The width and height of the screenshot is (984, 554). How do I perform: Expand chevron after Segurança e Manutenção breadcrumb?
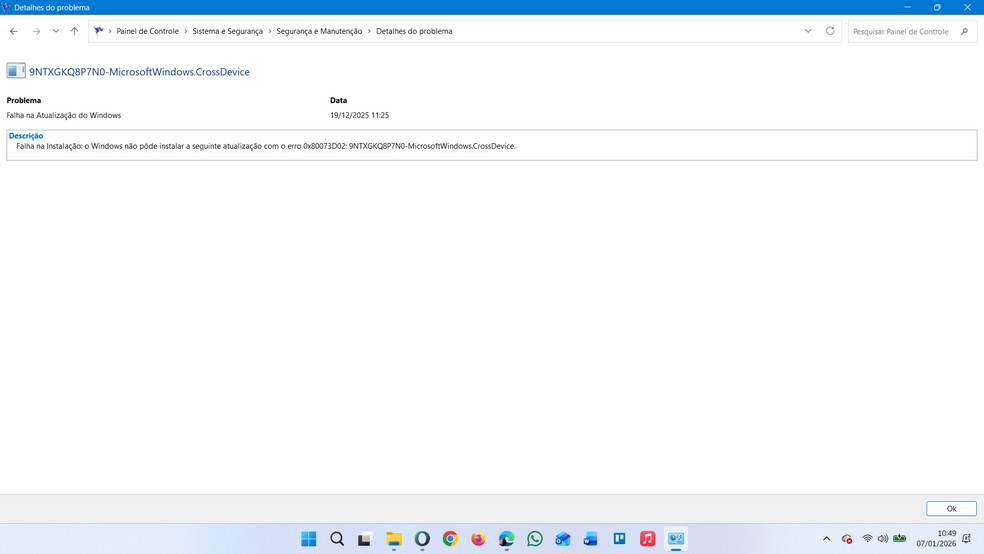(369, 31)
